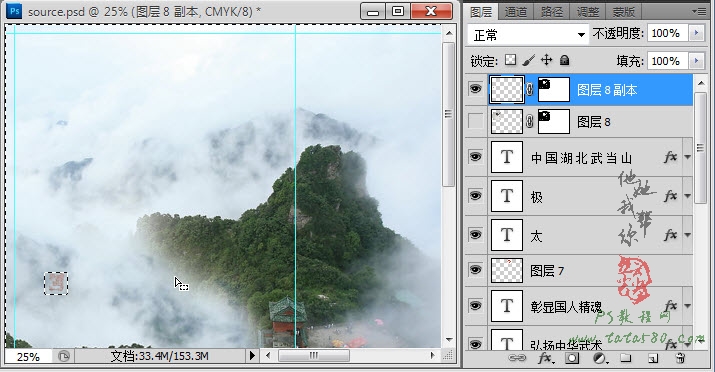Hide the 中国湖北武当山 text layer
Image resolution: width=715 pixels, height=372 pixels.
click(476, 157)
